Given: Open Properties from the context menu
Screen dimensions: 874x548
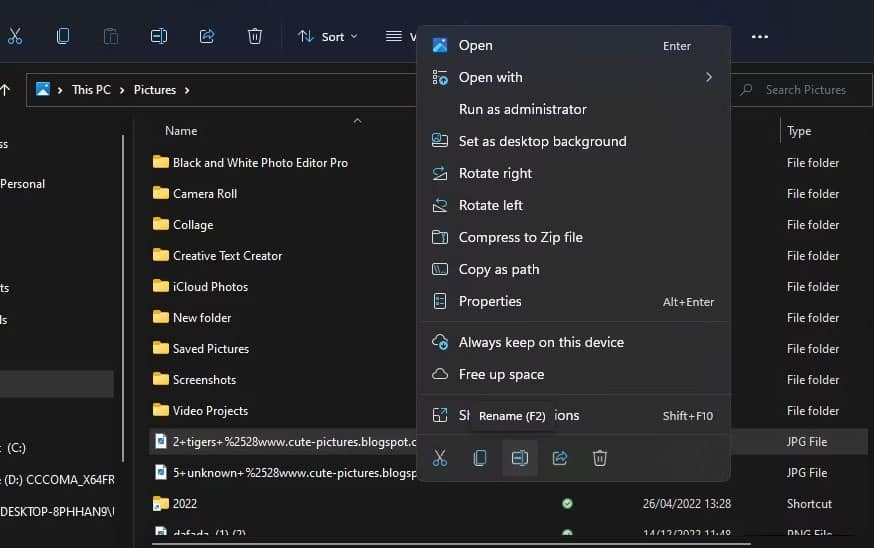Looking at the screenshot, I should tap(490, 301).
